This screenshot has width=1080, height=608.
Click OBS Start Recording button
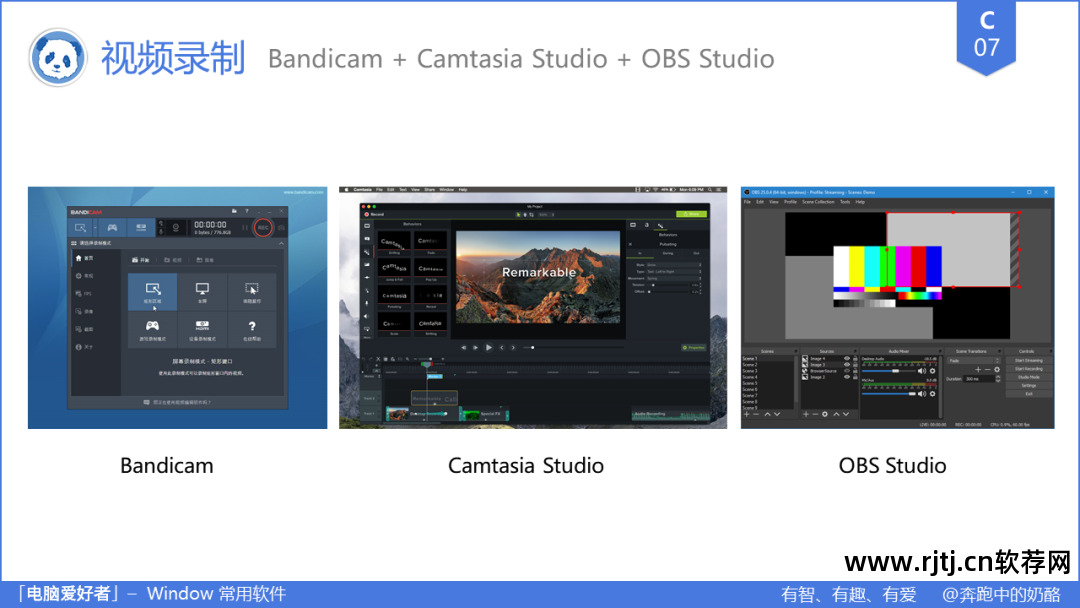coord(1028,368)
